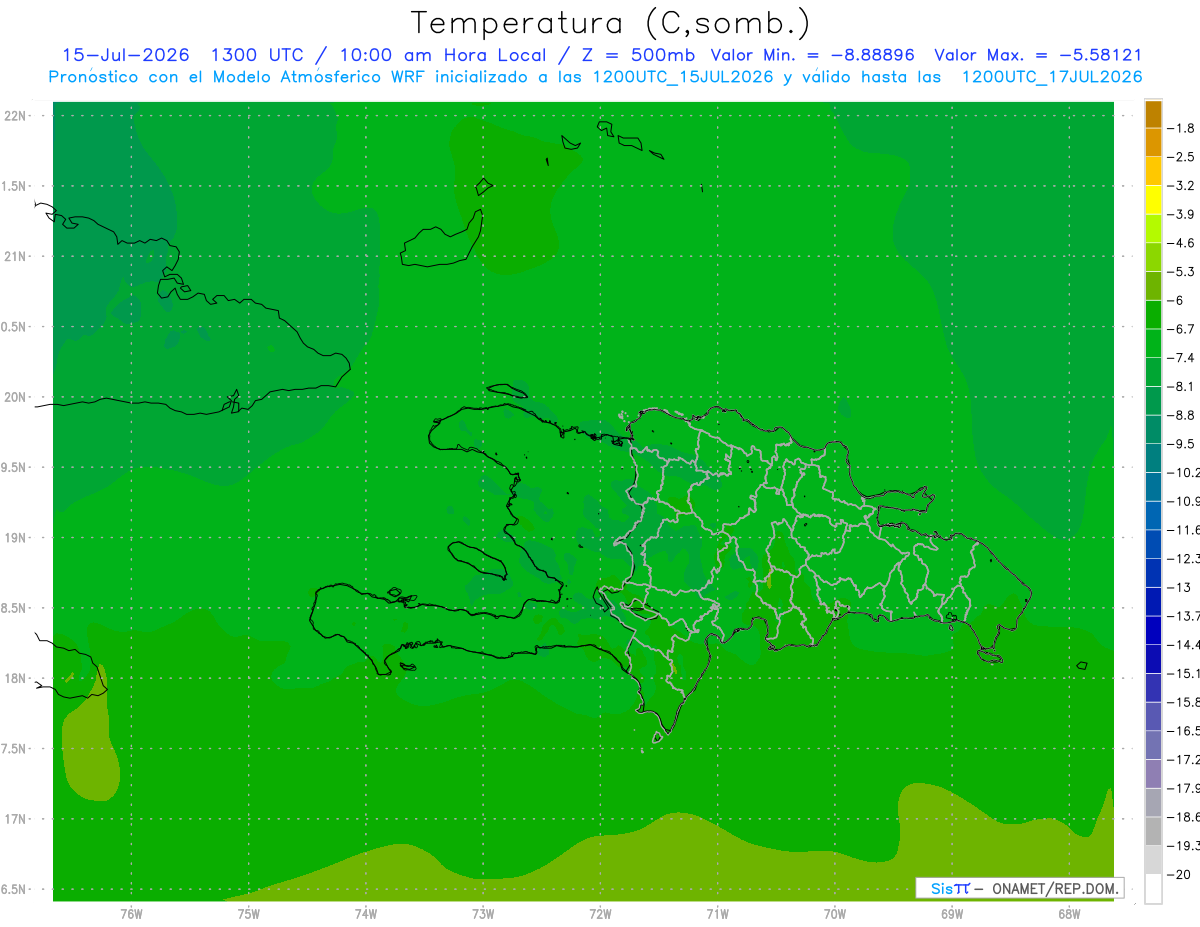Screen dimensions: 1200x927
Task: Click the blue 'Sis' logo text
Action: pyautogui.click(x=941, y=888)
